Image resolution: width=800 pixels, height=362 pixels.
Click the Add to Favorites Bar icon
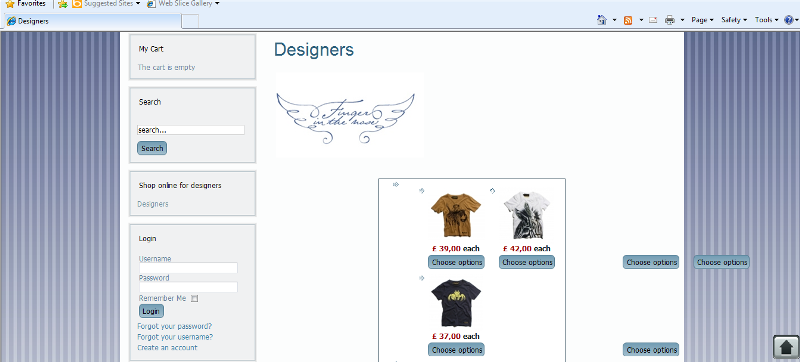(x=62, y=4)
